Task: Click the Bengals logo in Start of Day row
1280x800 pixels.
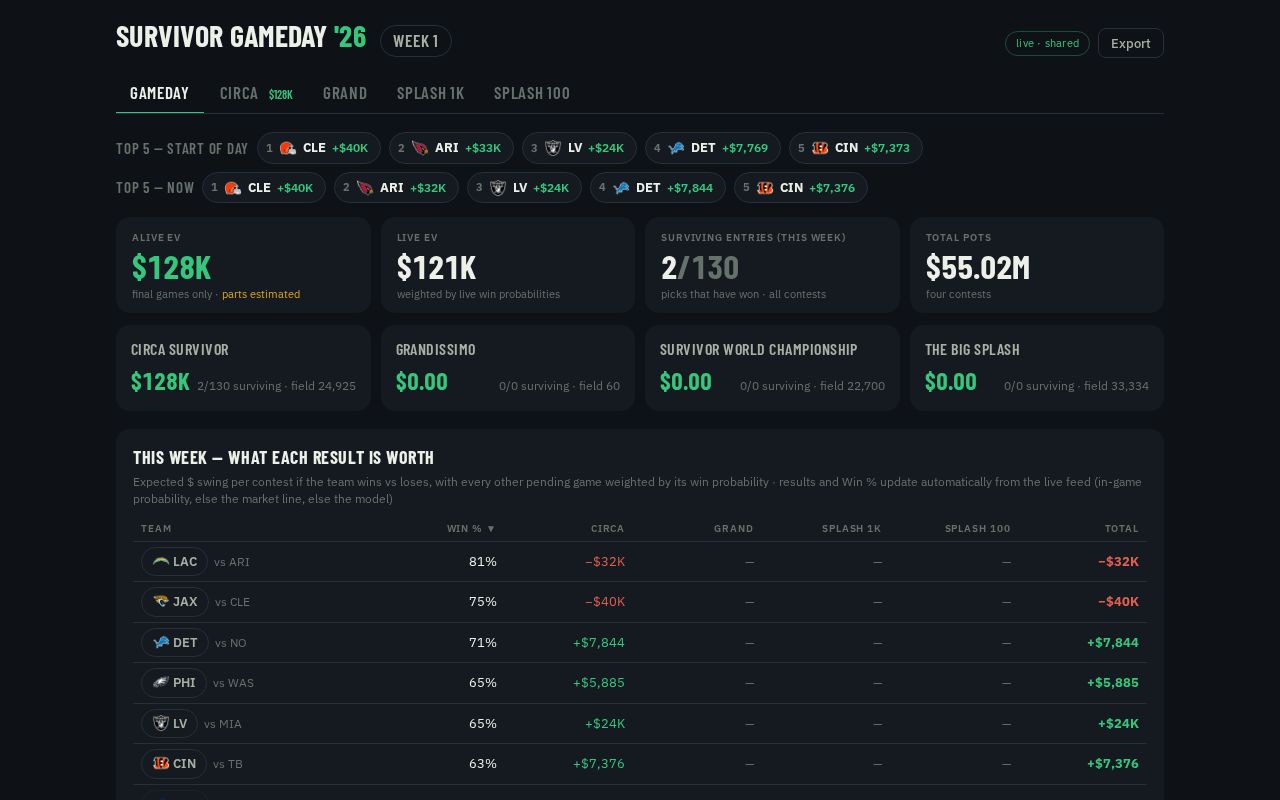Action: [820, 148]
